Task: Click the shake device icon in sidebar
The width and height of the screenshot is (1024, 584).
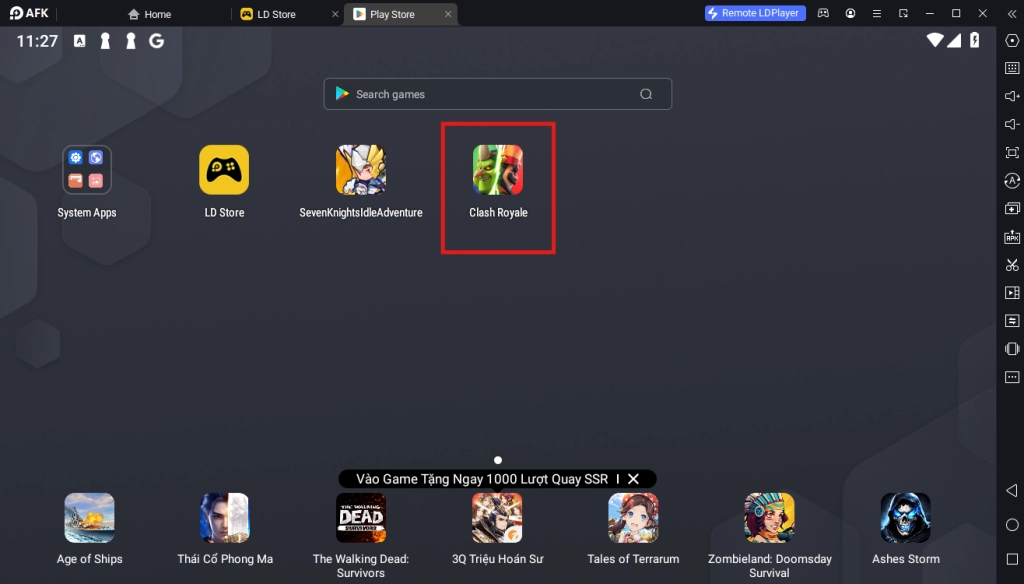Action: coord(1012,349)
